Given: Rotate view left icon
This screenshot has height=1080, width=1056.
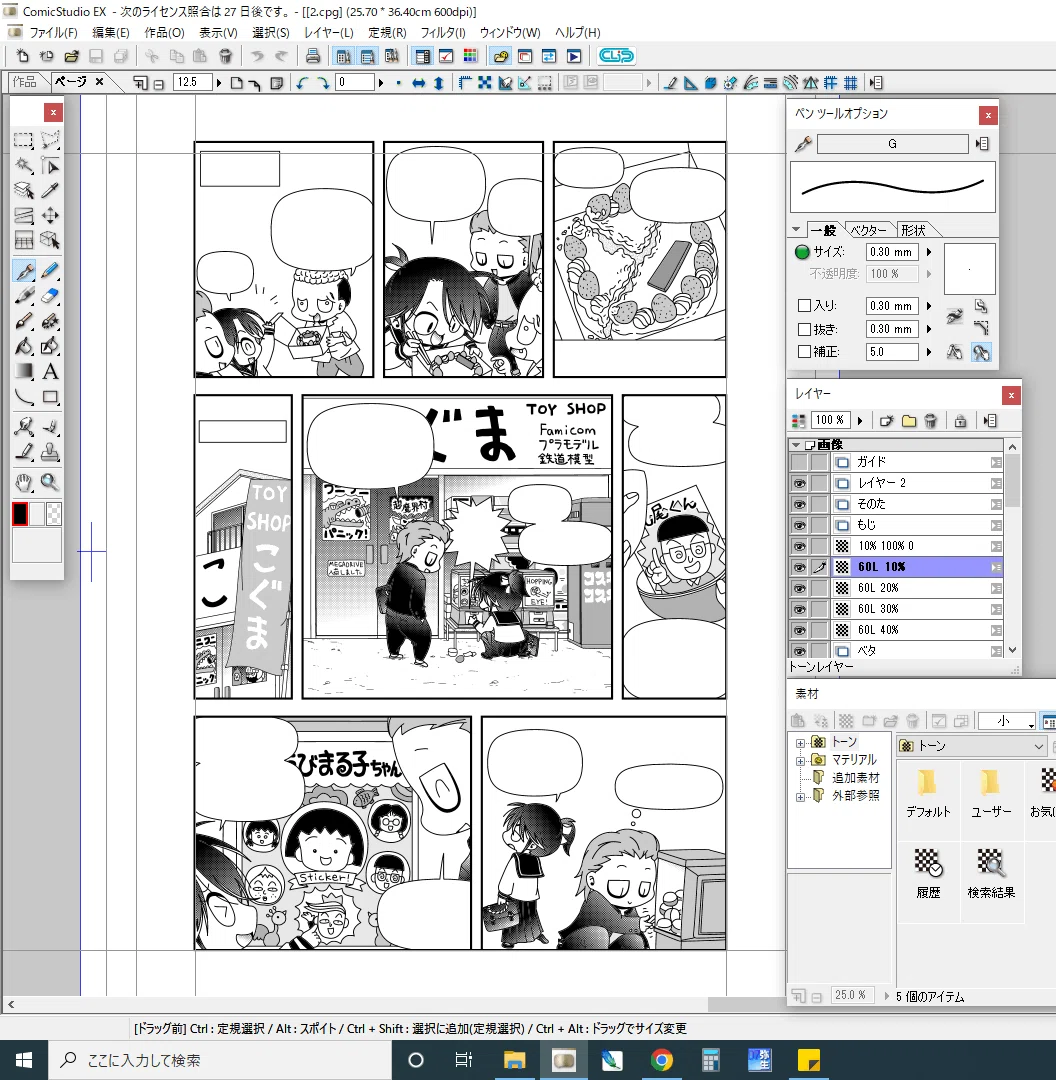Looking at the screenshot, I should [302, 83].
